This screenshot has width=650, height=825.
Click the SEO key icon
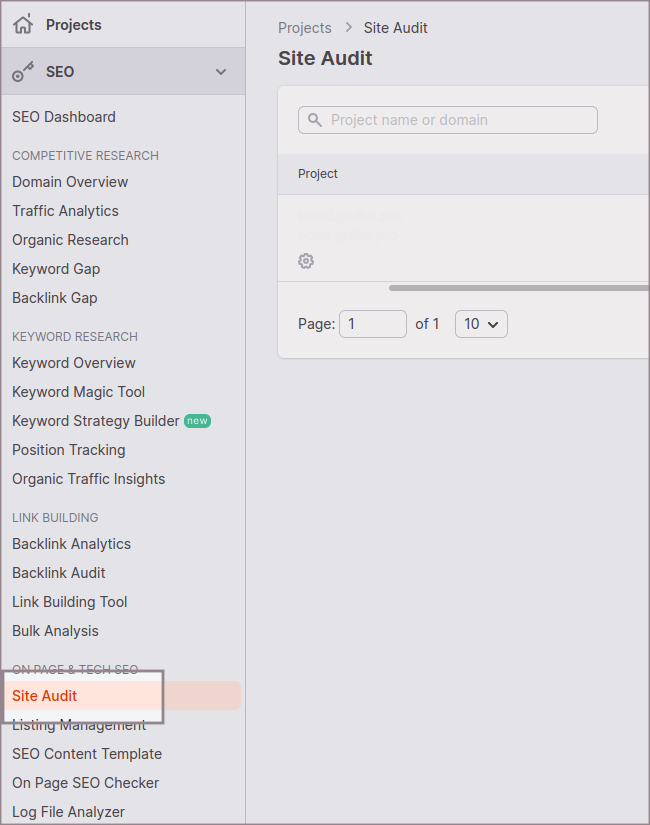(x=24, y=72)
